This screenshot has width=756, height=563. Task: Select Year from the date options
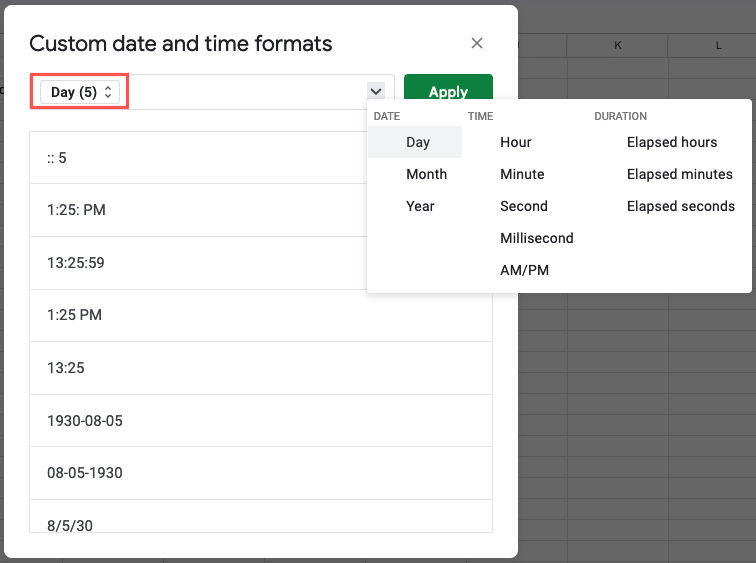click(420, 206)
